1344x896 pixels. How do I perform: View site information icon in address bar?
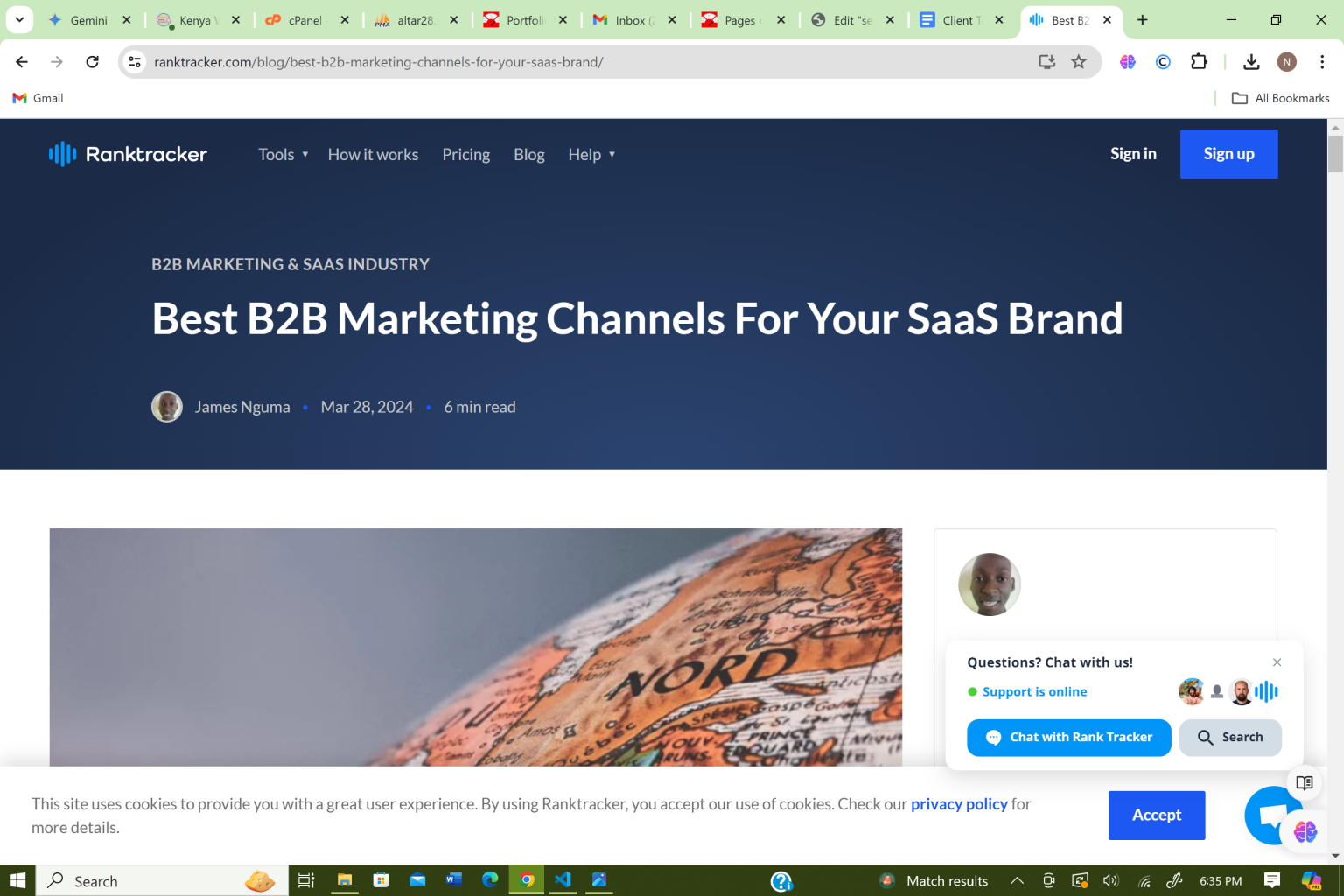point(135,61)
